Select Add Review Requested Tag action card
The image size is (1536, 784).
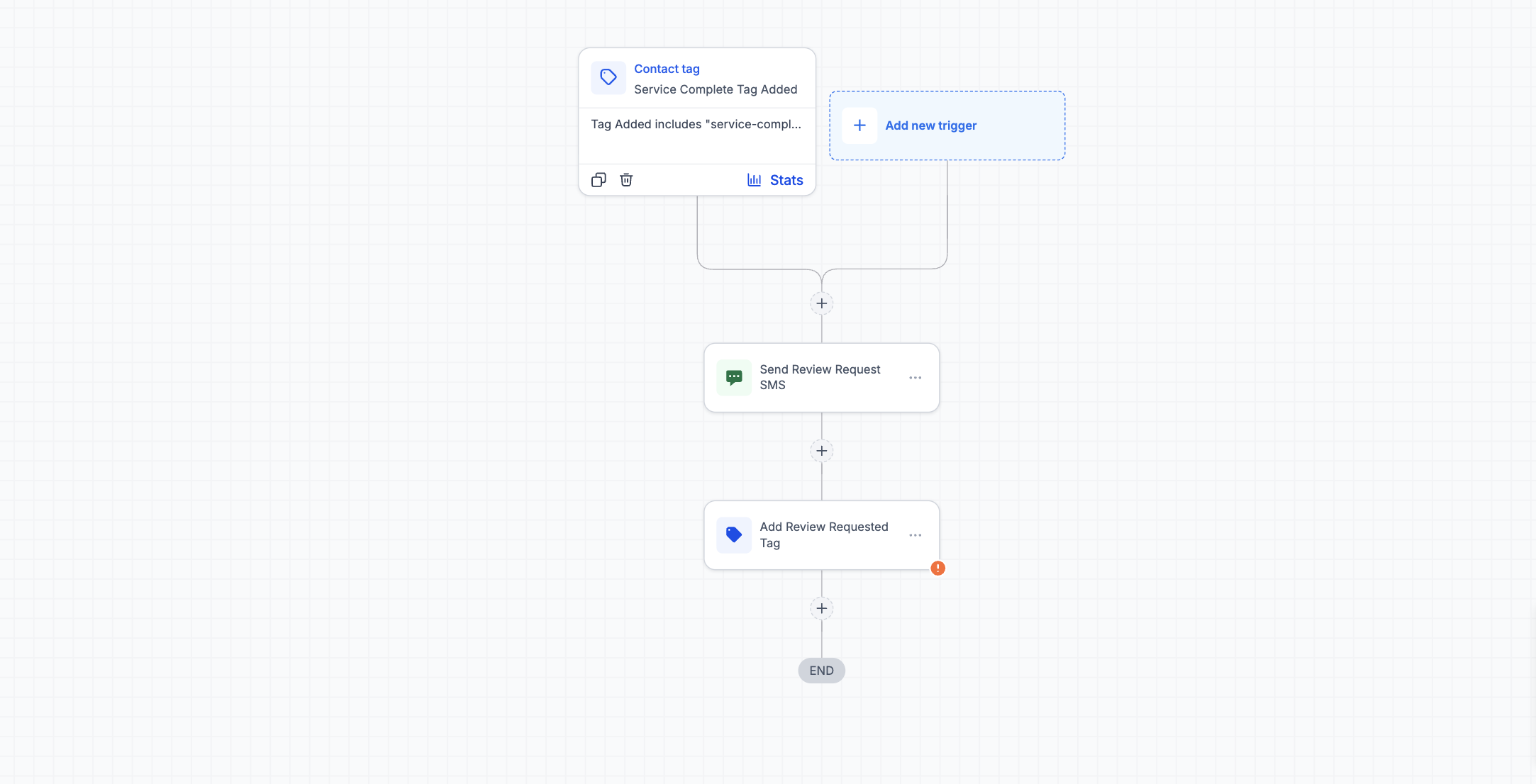pyautogui.click(x=822, y=535)
